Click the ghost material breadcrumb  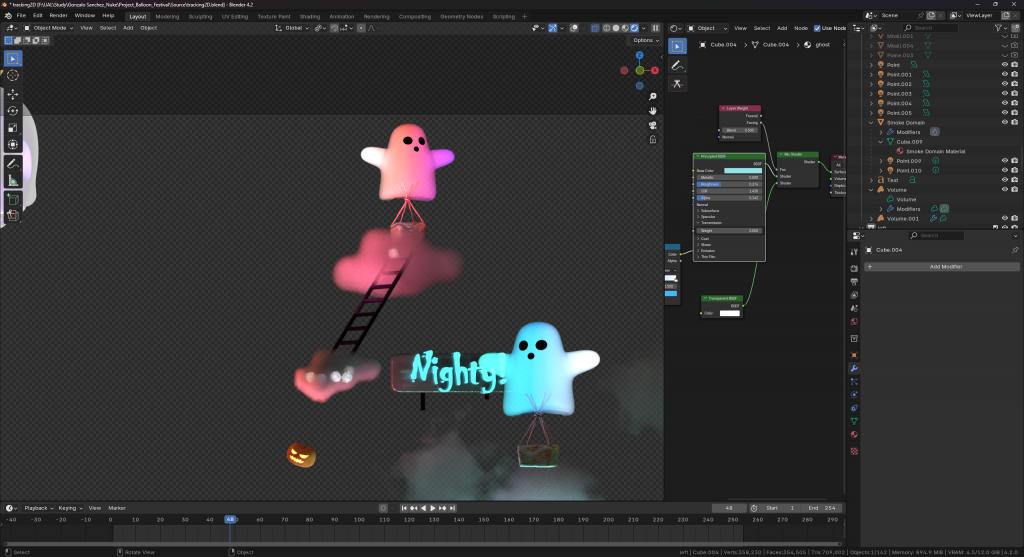pyautogui.click(x=822, y=45)
